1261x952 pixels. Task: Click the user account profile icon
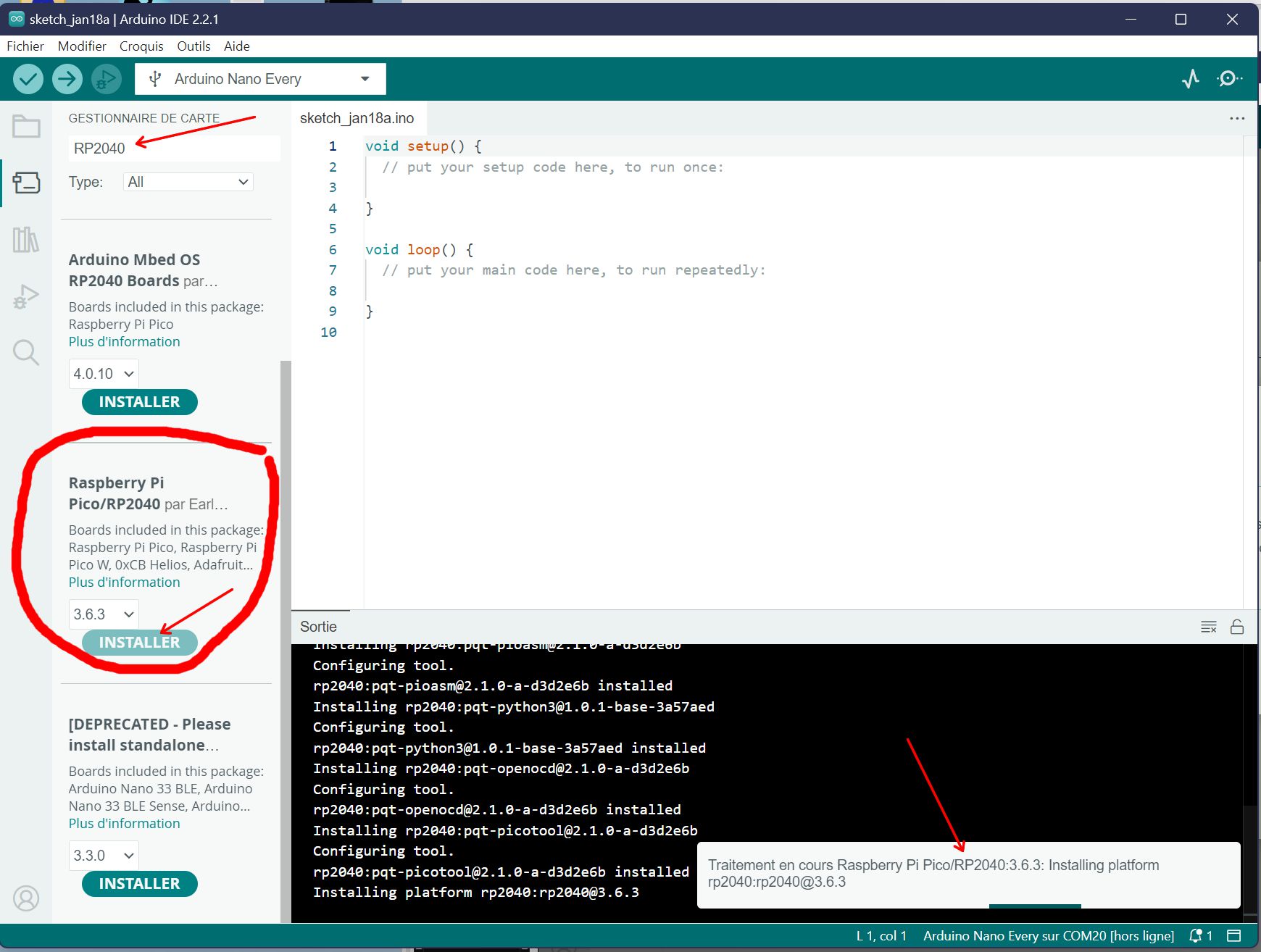(26, 898)
